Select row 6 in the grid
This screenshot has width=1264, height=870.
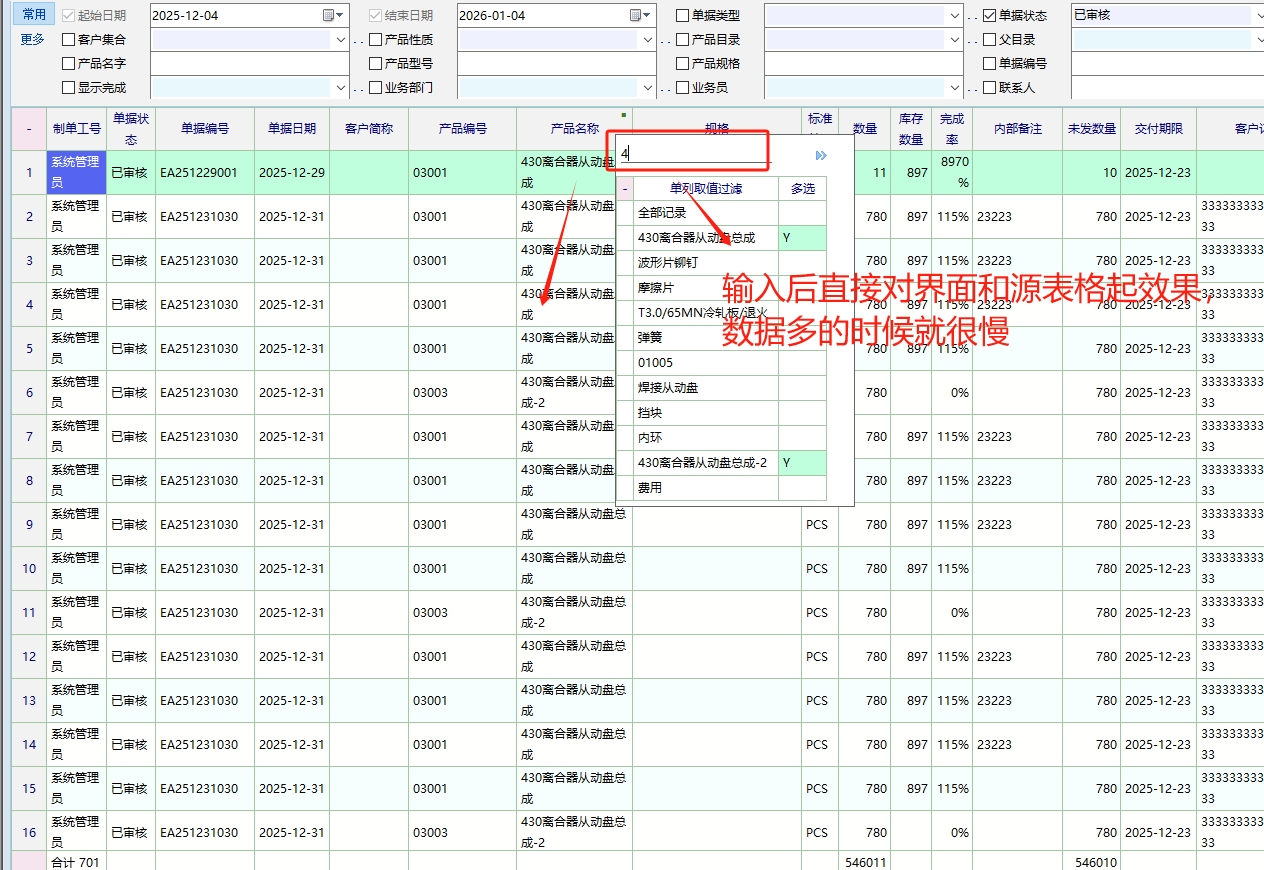[29, 393]
